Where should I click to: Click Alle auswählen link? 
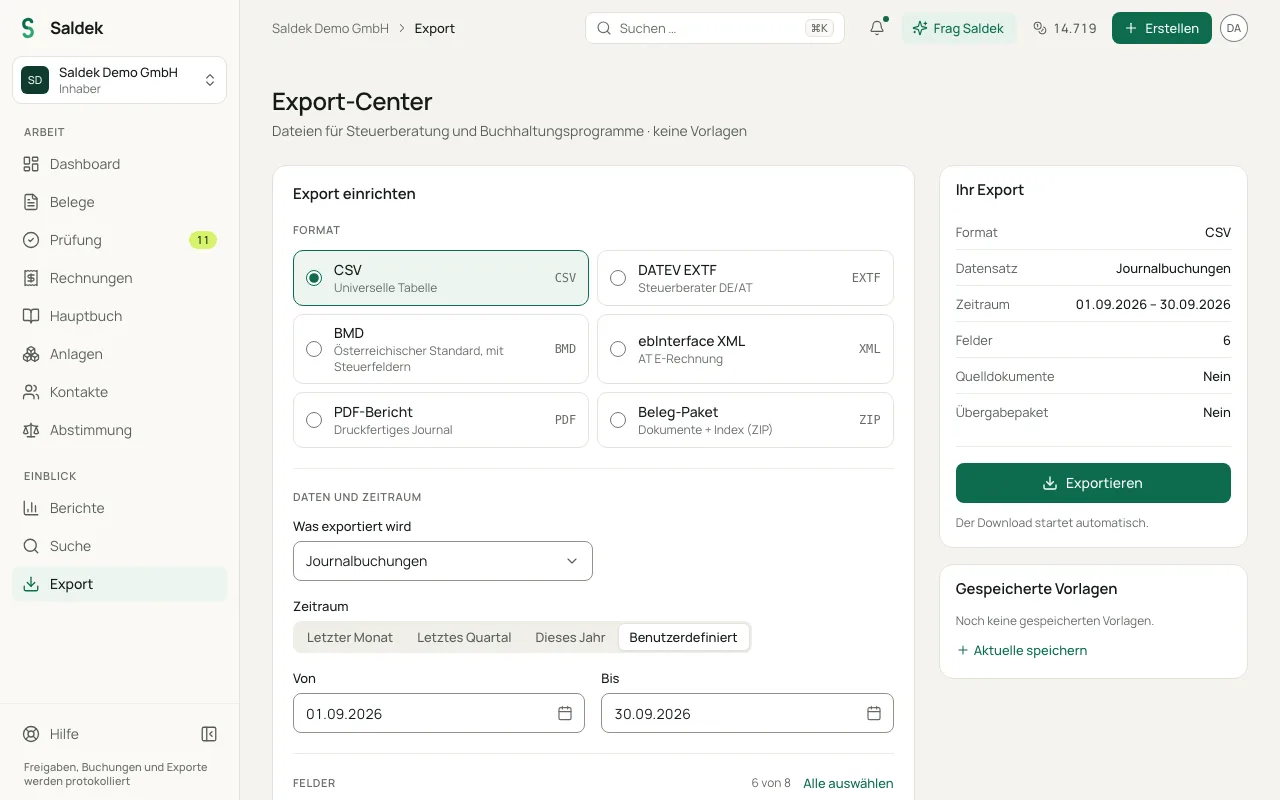tap(848, 783)
